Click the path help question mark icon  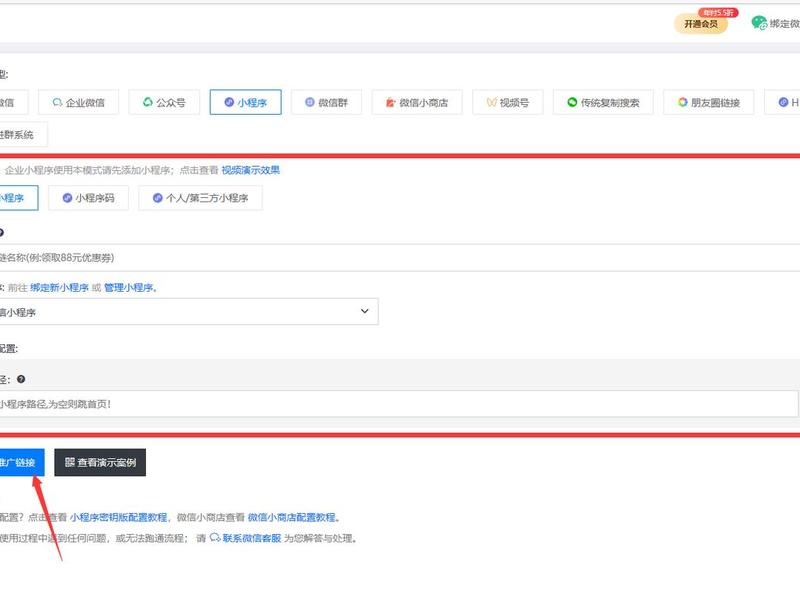(x=21, y=379)
